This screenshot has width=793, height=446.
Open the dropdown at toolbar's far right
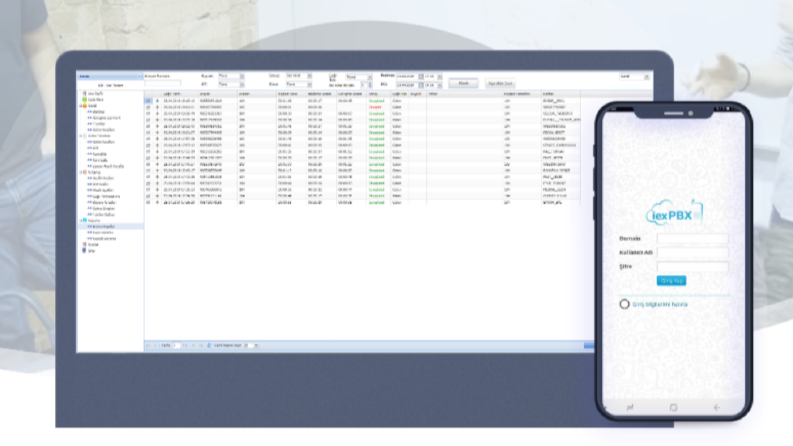[x=646, y=76]
